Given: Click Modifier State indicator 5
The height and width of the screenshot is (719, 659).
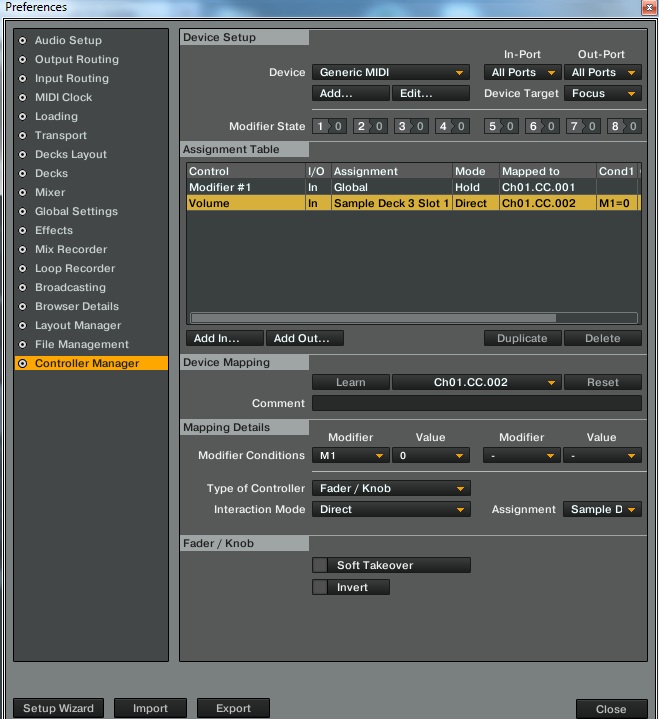Looking at the screenshot, I should tap(501, 126).
